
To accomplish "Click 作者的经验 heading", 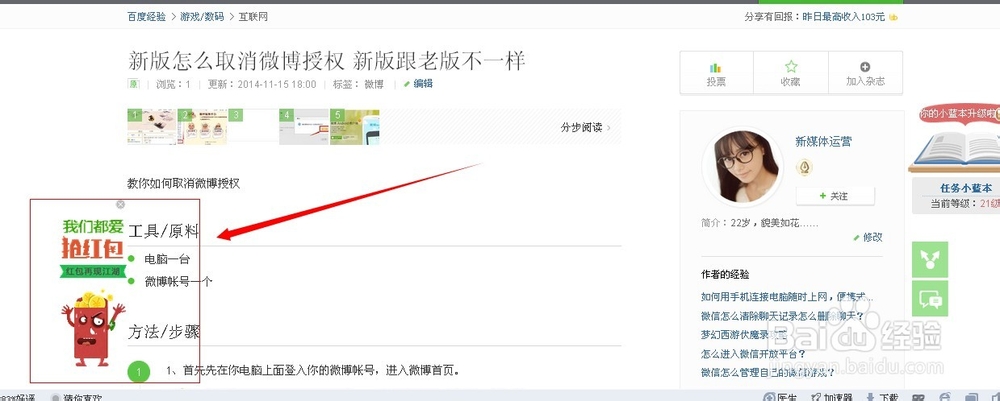I will (x=725, y=275).
